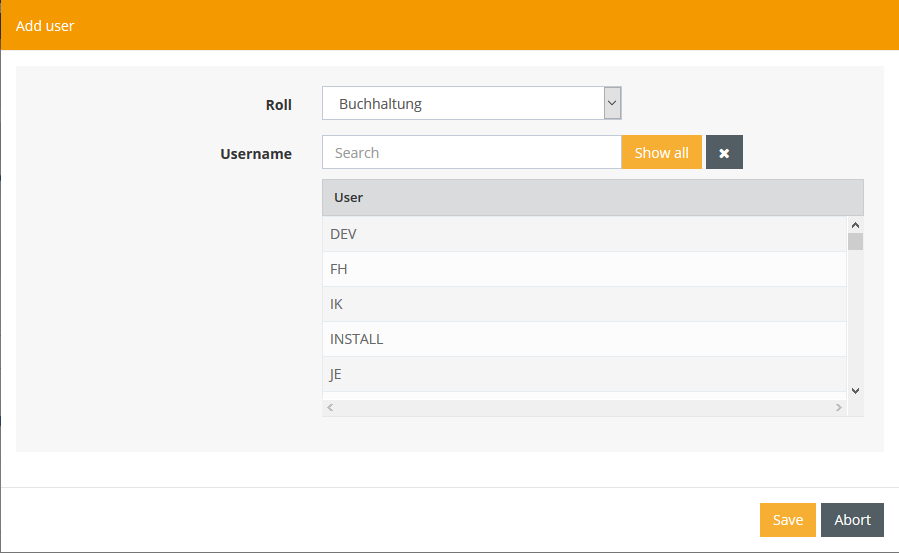This screenshot has height=553, width=899.
Task: Click the user list scroll up arrow
Action: (x=855, y=225)
